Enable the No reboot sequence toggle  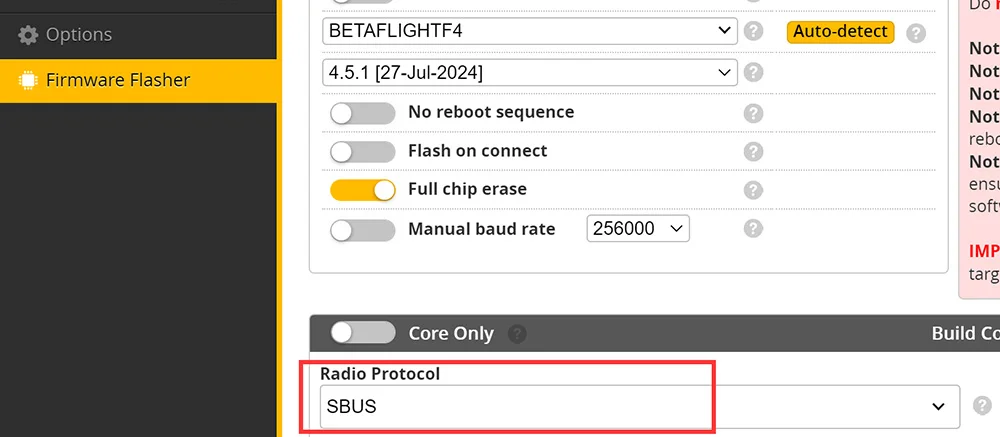point(362,113)
